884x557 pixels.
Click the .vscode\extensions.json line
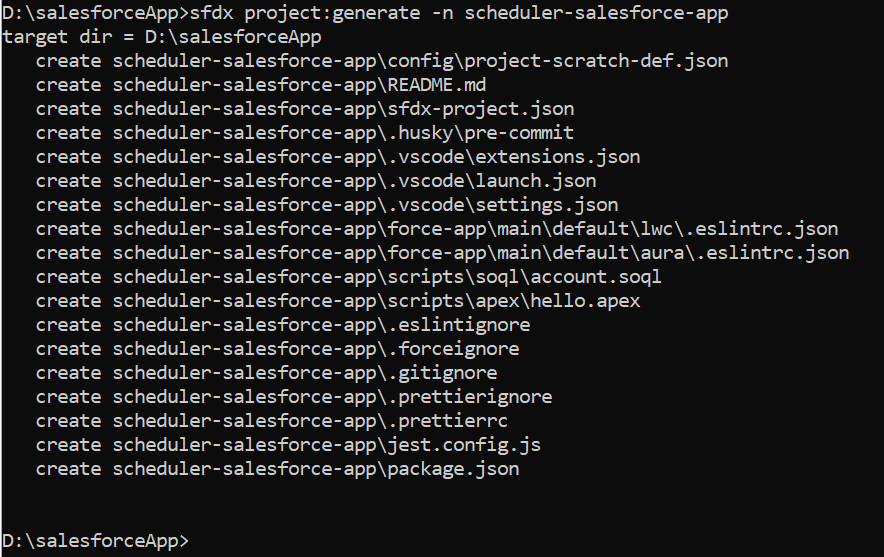coord(338,157)
